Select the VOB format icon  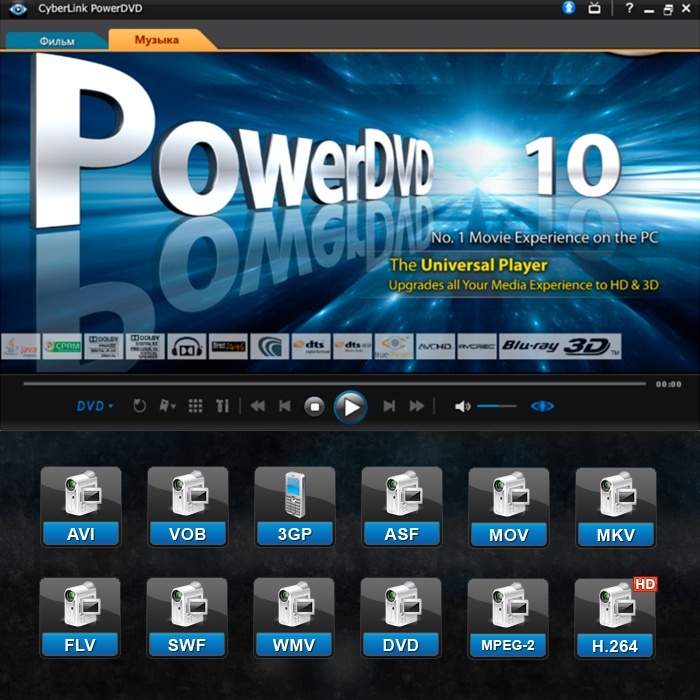[x=188, y=507]
